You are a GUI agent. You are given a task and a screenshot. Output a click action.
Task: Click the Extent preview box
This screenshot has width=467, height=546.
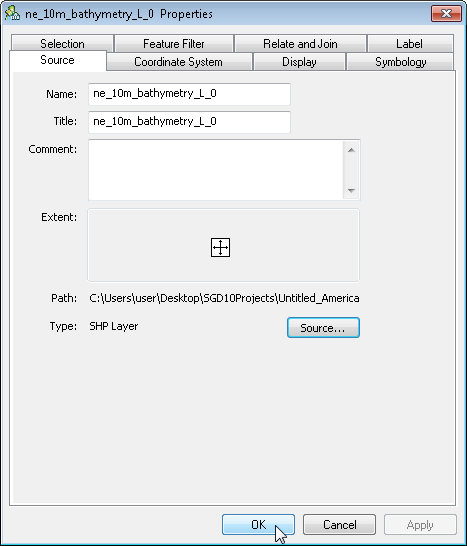[224, 245]
